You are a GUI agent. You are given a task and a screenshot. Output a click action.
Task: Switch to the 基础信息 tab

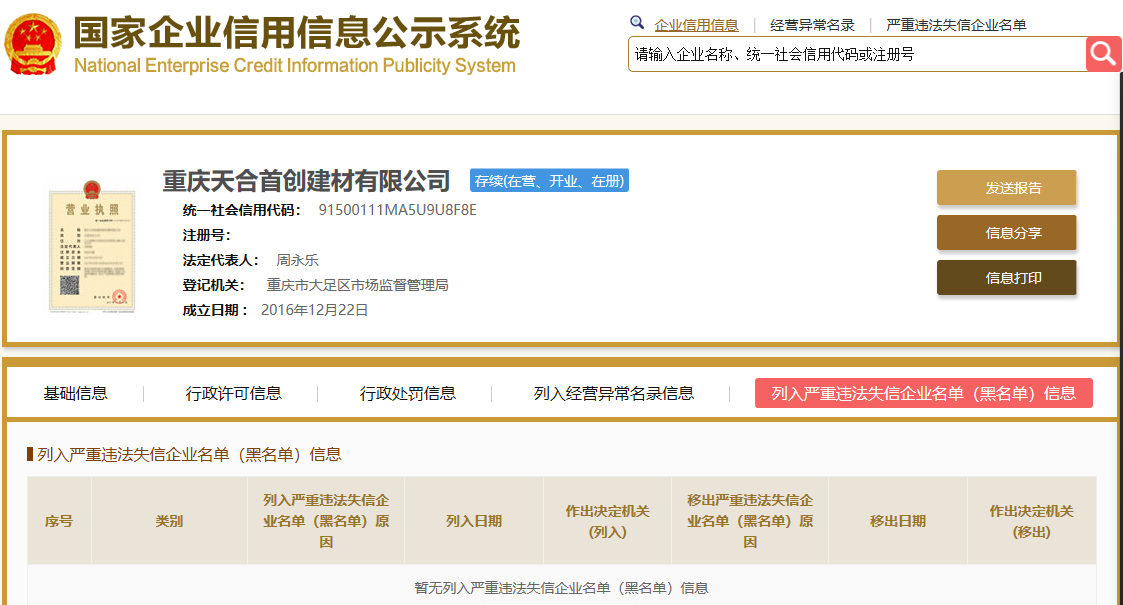click(x=75, y=393)
